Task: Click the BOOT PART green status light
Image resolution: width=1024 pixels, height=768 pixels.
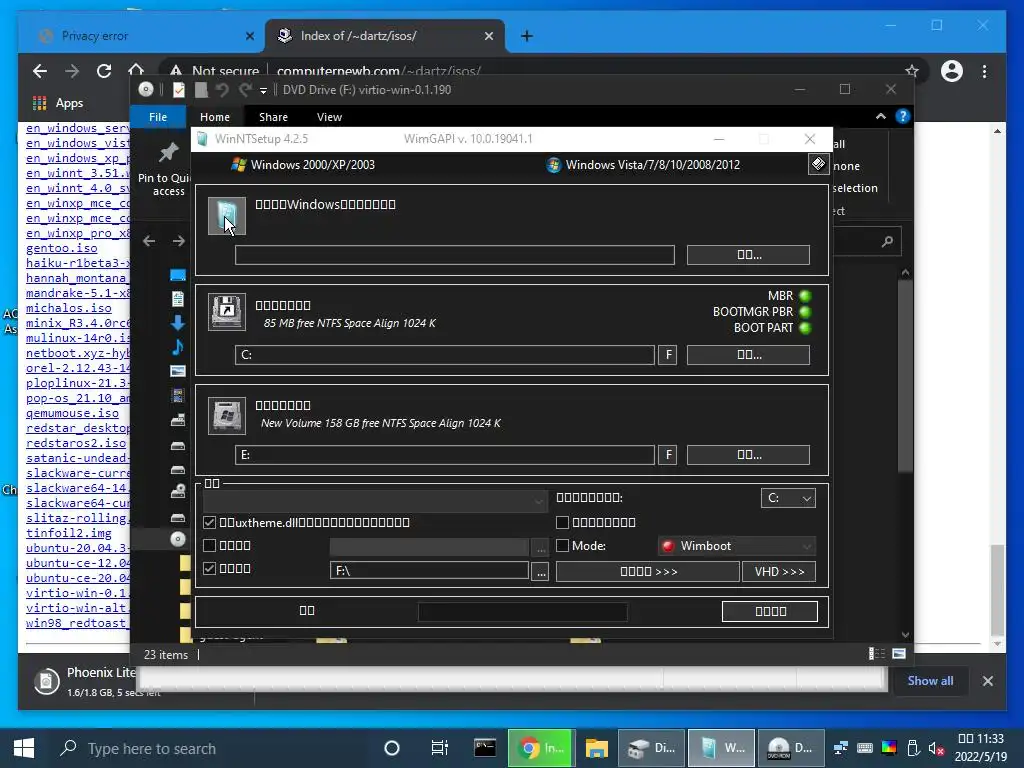Action: [x=805, y=328]
